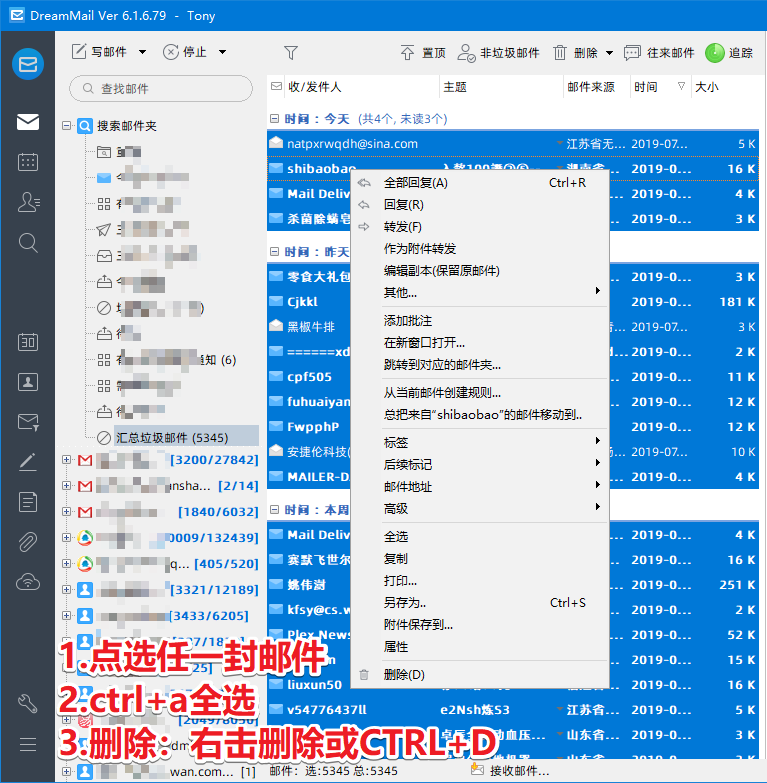The width and height of the screenshot is (767, 783).
Task: Expand account with count [3321/12189]
Action: 66,589
